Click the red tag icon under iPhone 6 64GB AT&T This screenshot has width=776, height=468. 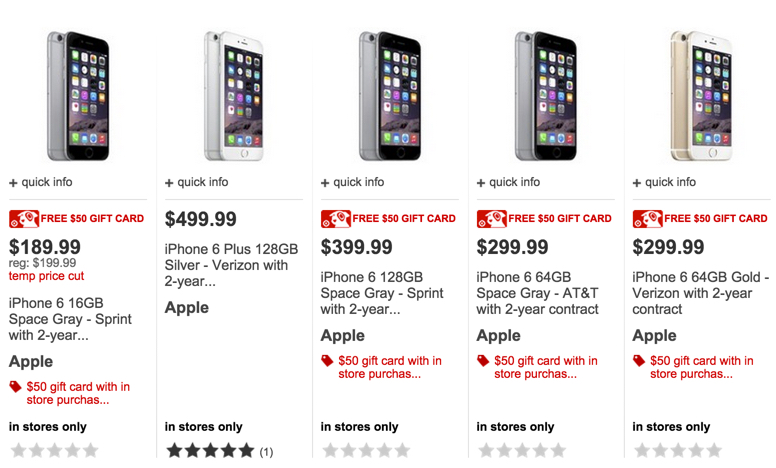coord(483,361)
